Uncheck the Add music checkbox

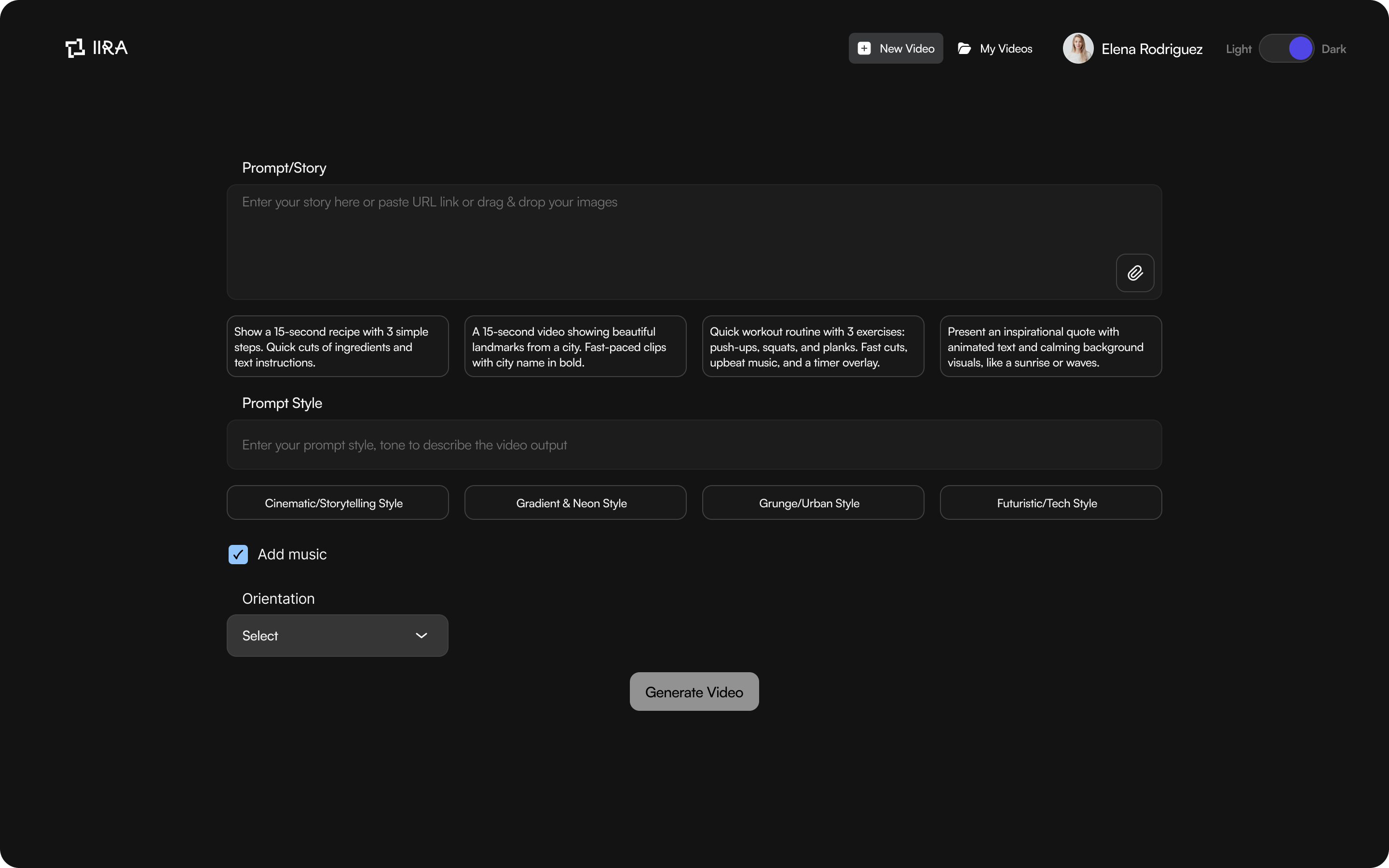[238, 554]
